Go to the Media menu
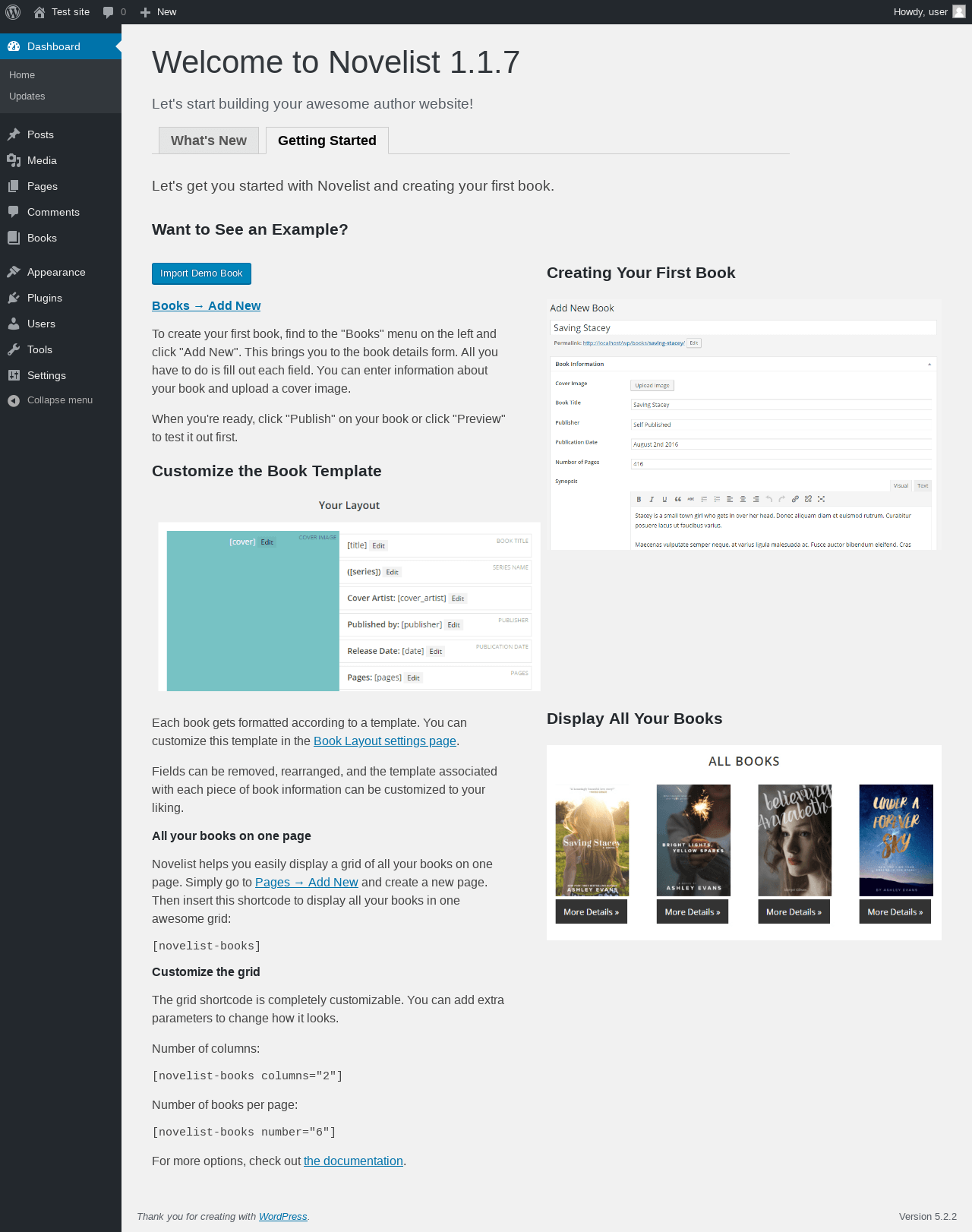This screenshot has height=1232, width=972. pos(61,160)
